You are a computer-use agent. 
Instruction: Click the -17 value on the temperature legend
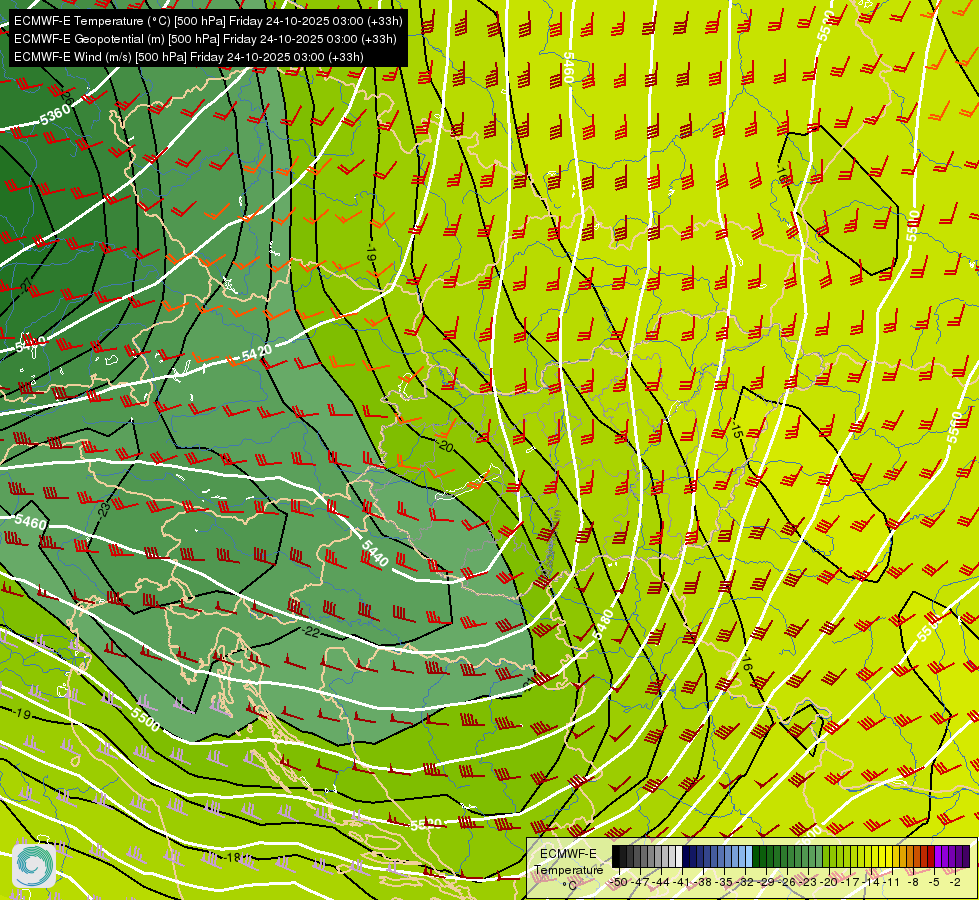click(x=850, y=882)
